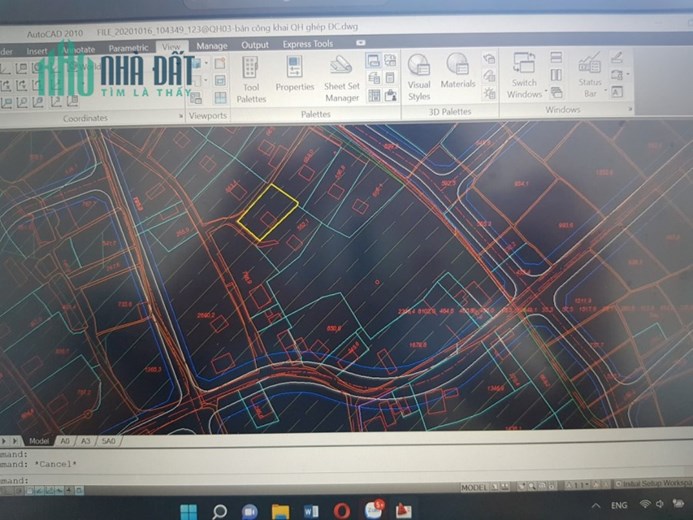Switch to the A3 layout tab
693x520 pixels.
pos(85,441)
